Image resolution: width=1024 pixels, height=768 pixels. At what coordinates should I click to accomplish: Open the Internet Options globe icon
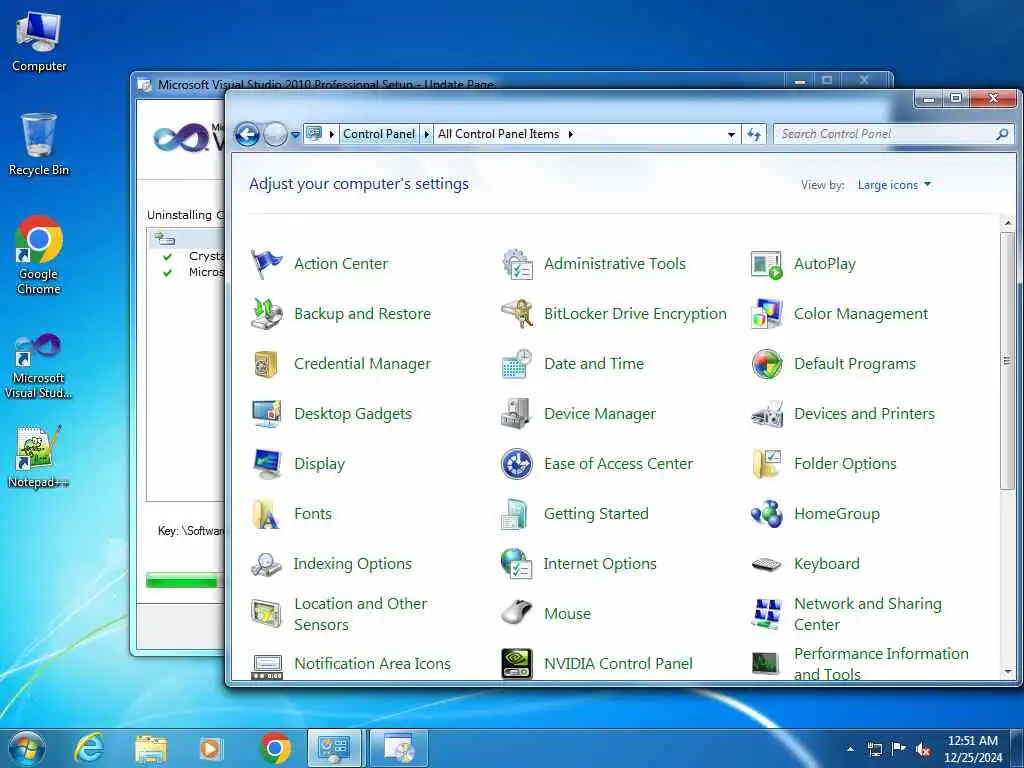point(517,564)
